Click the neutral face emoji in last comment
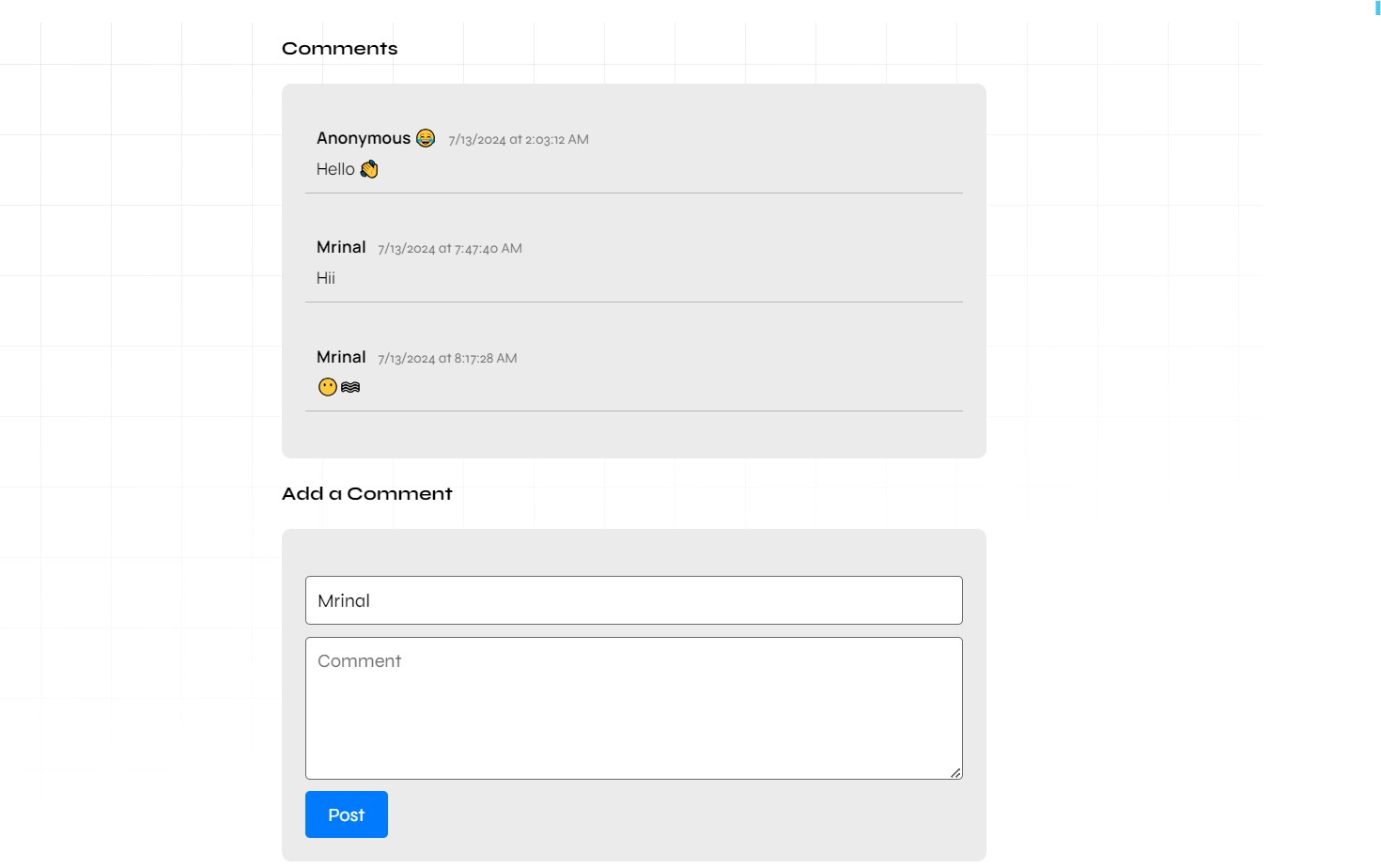The width and height of the screenshot is (1381, 868). 327,386
